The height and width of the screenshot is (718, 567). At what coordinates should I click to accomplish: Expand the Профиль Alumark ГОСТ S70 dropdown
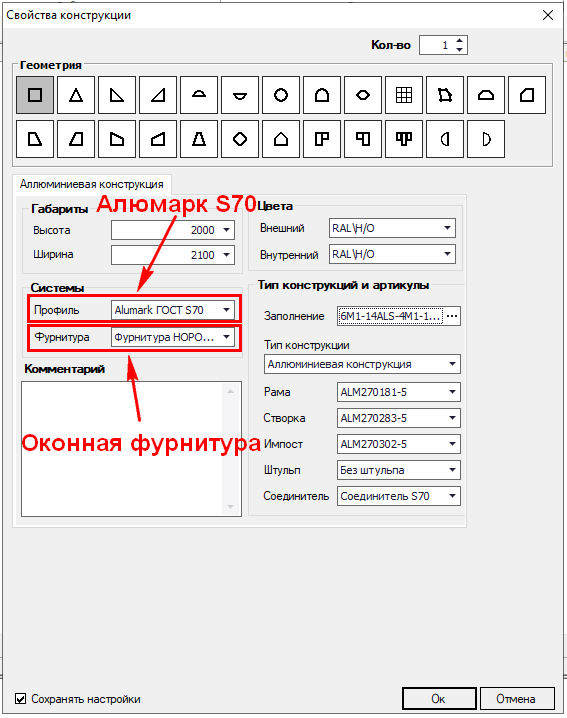[226, 310]
